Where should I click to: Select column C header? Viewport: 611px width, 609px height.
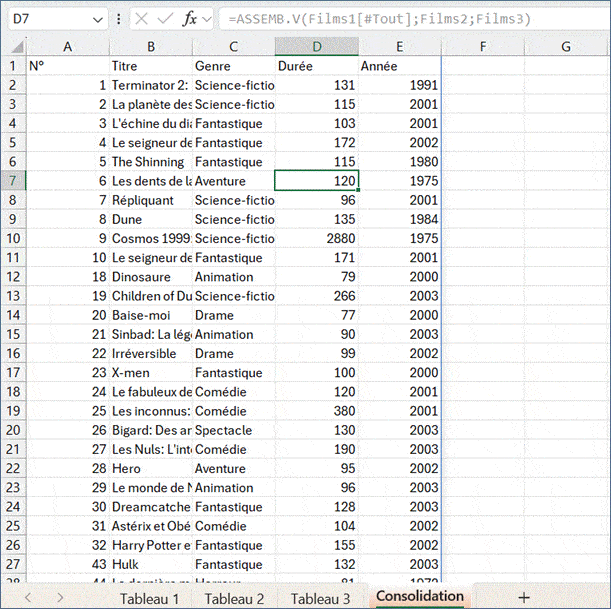[233, 47]
